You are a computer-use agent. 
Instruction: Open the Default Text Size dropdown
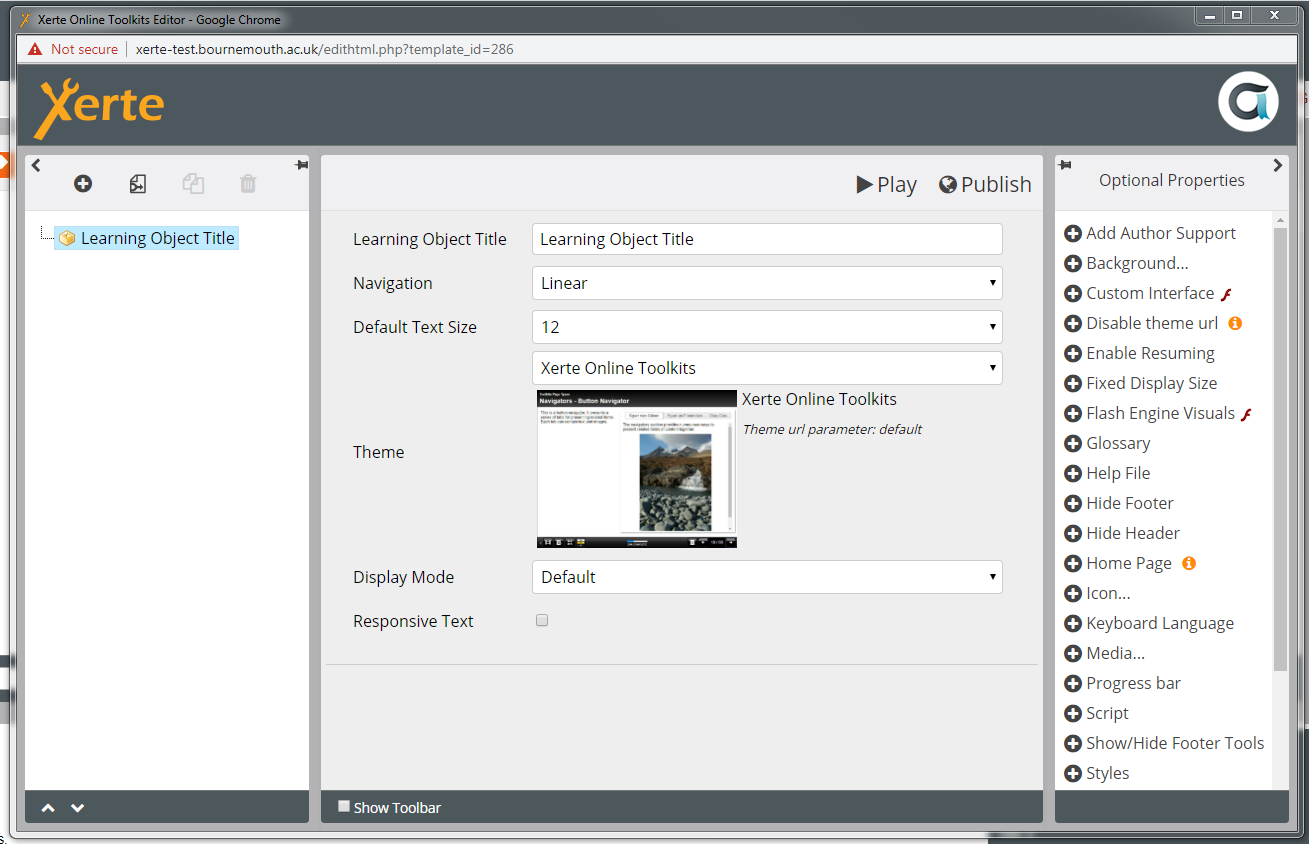point(767,327)
